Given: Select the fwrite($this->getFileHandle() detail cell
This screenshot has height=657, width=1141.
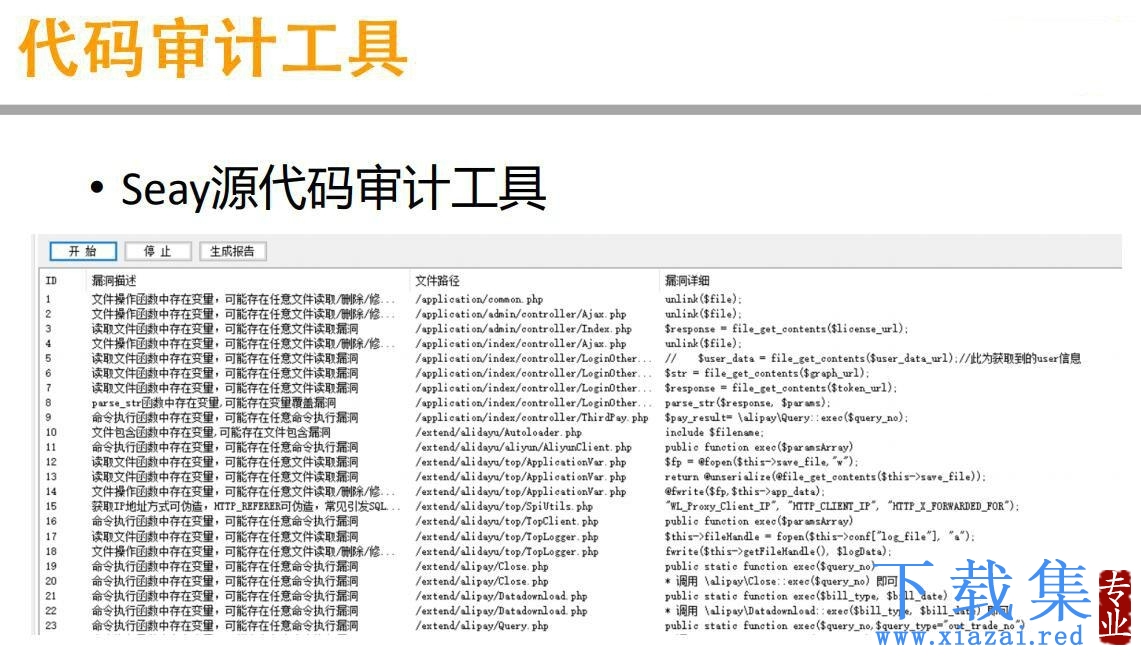Looking at the screenshot, I should point(778,552).
